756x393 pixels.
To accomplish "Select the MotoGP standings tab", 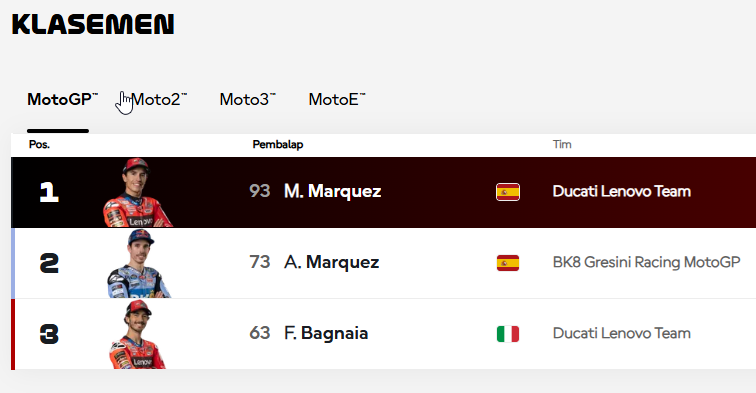I will 63,99.
